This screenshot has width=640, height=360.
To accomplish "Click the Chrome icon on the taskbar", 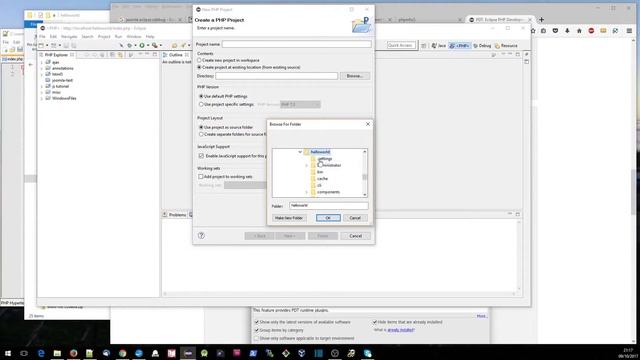I will pos(122,353).
